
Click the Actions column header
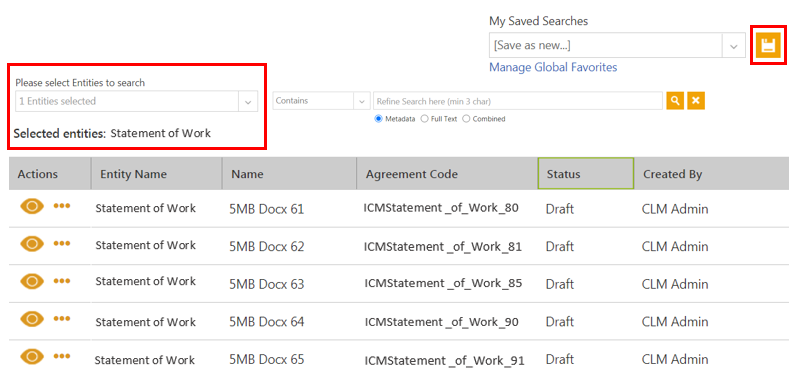[49, 174]
